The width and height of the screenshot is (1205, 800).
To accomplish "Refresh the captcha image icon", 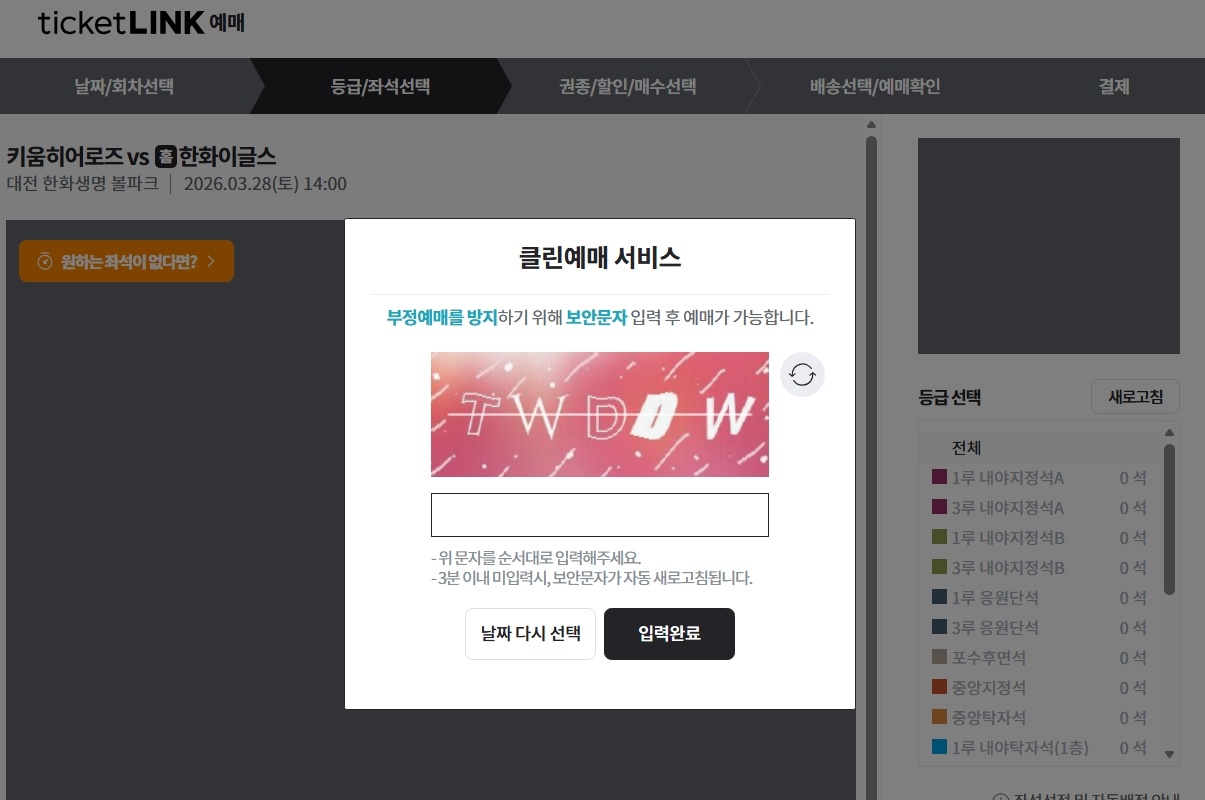I will pos(802,375).
